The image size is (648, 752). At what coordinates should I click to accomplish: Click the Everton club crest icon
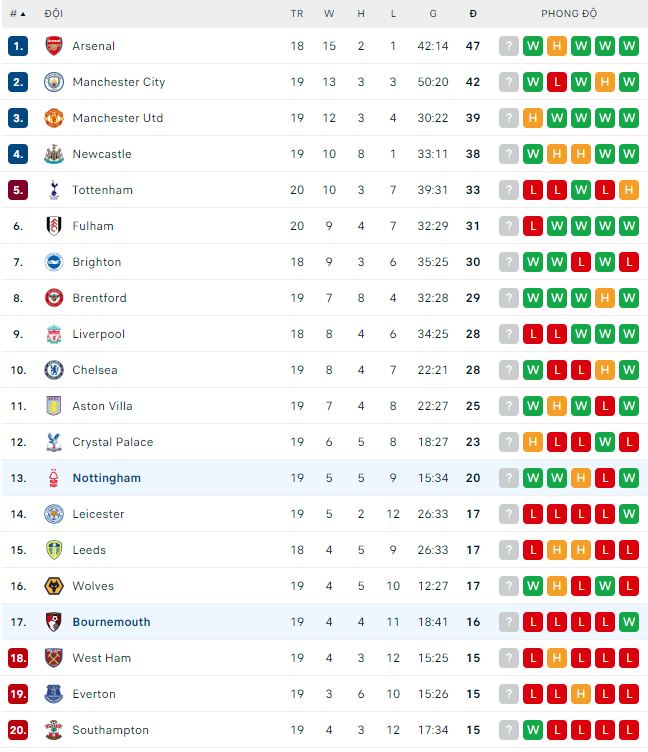(53, 694)
